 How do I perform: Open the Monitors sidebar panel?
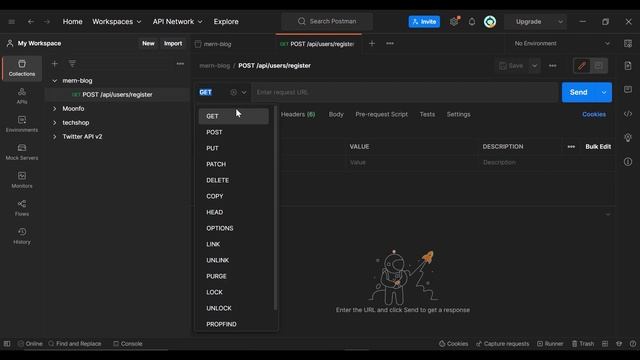click(22, 180)
